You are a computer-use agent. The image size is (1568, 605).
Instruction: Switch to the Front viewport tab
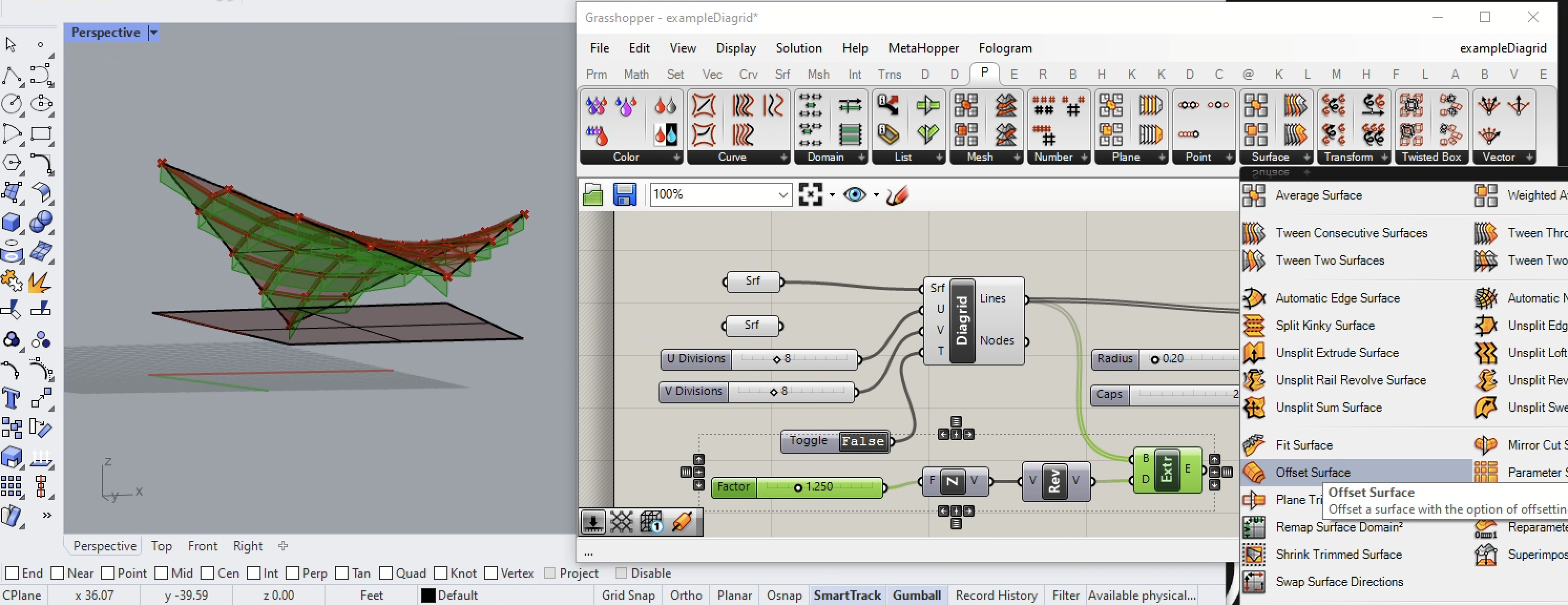pyautogui.click(x=202, y=546)
